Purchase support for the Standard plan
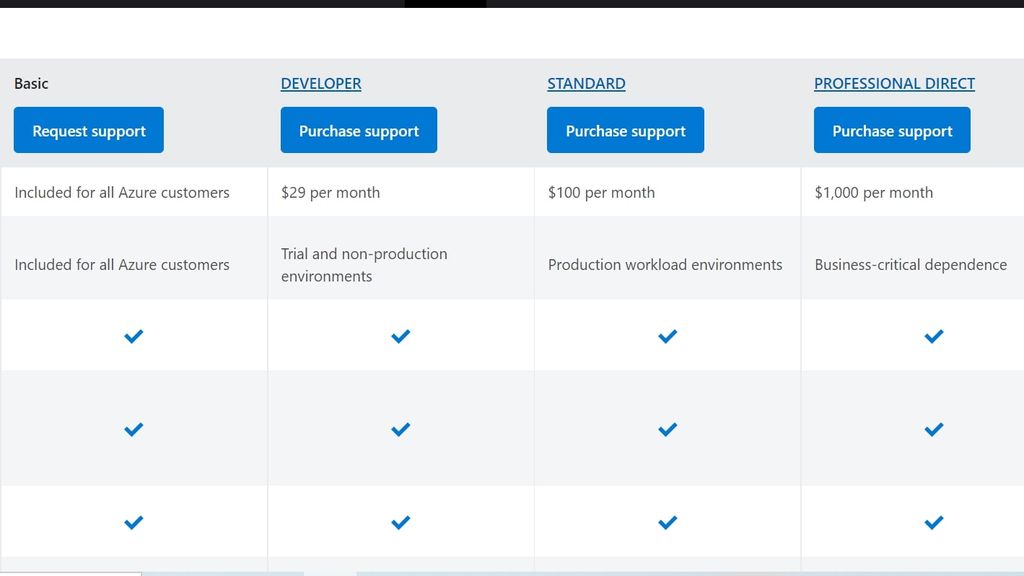 625,130
